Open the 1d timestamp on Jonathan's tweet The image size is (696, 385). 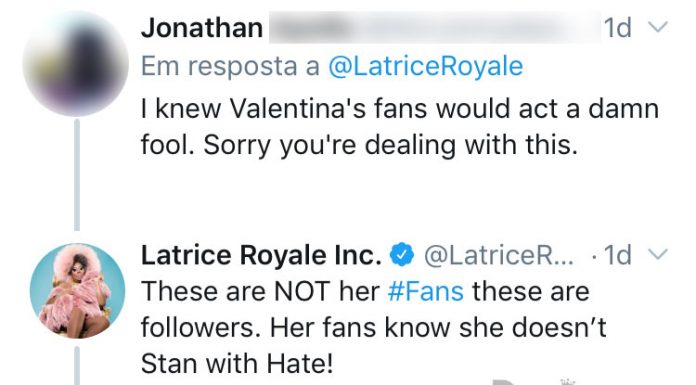pyautogui.click(x=617, y=28)
